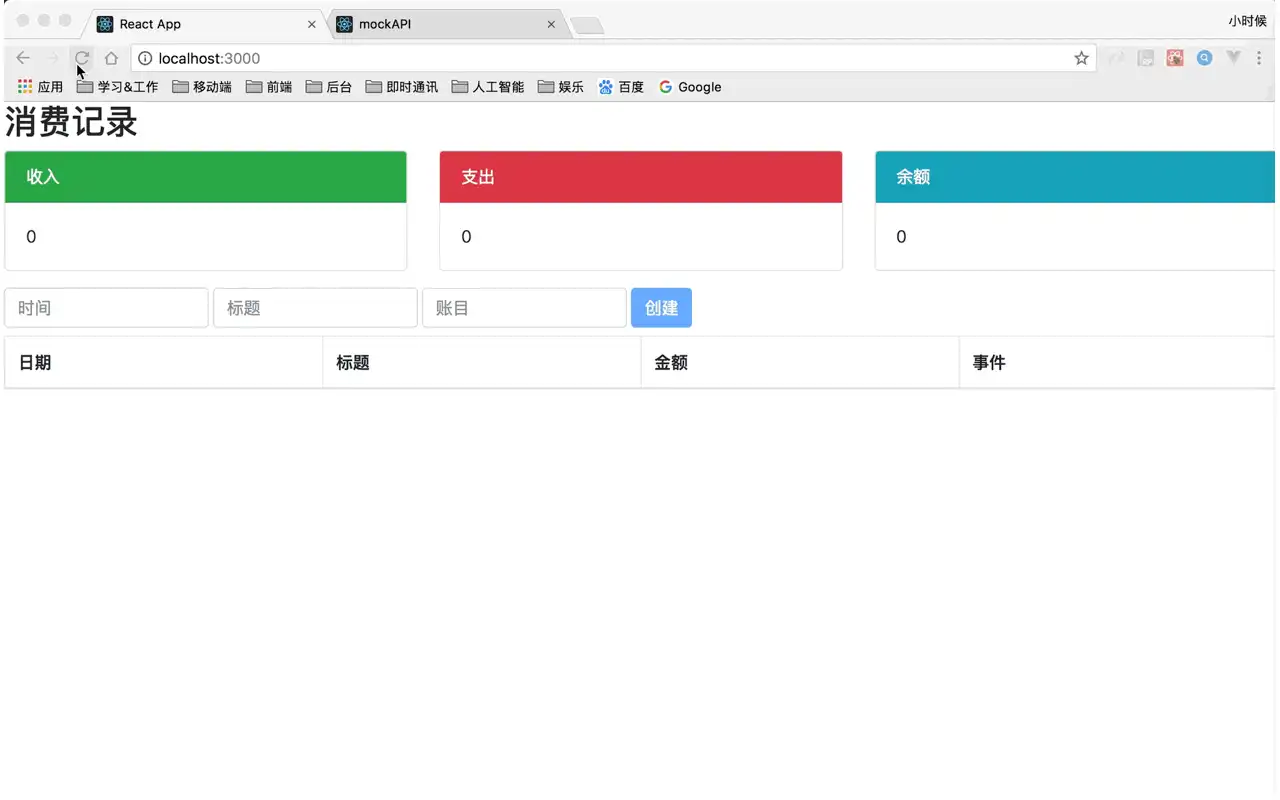Expand the 人工智能 bookmark folder
The height and width of the screenshot is (800, 1280).
488,87
